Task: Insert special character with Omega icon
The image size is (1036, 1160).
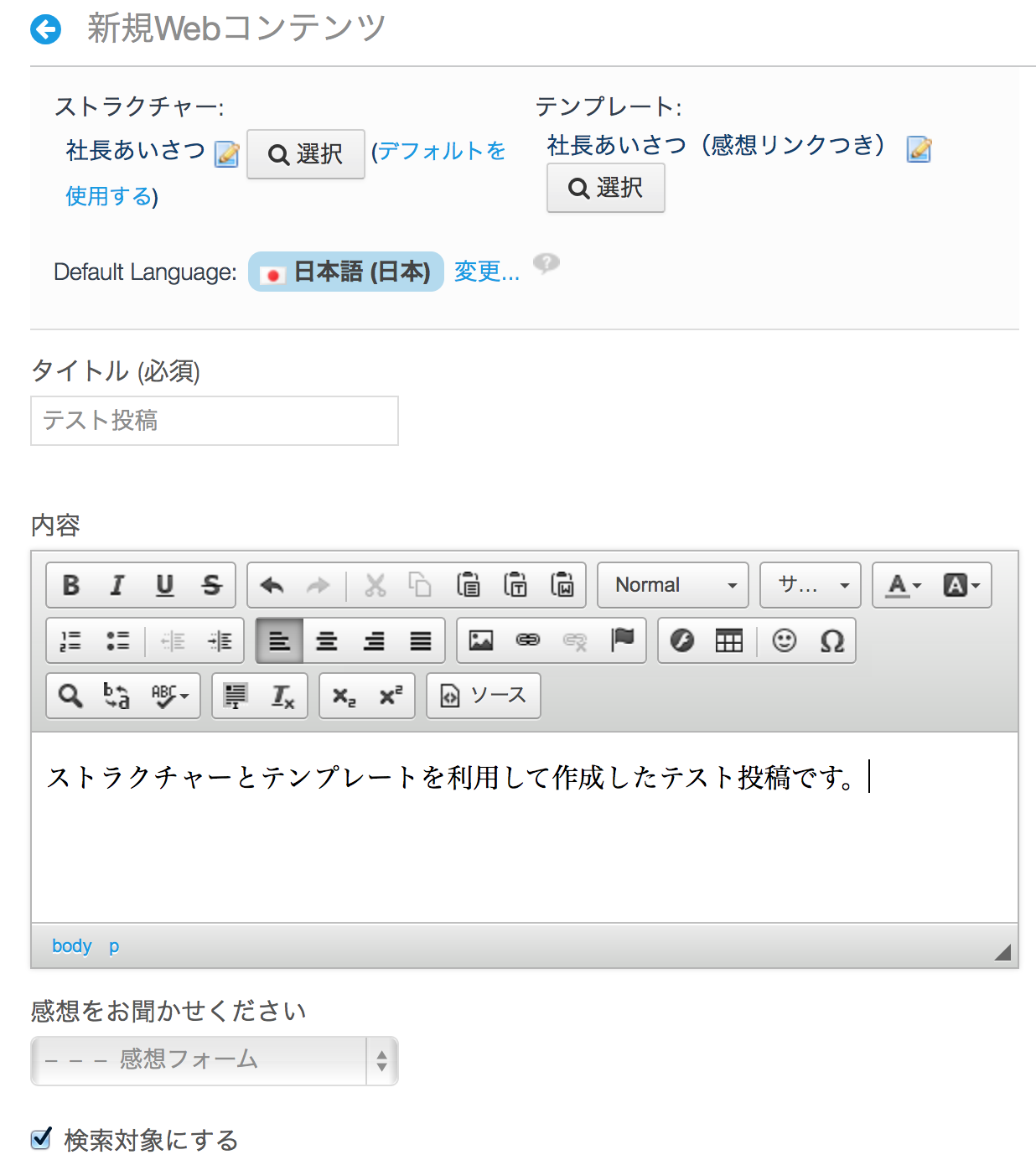Action: (x=831, y=640)
